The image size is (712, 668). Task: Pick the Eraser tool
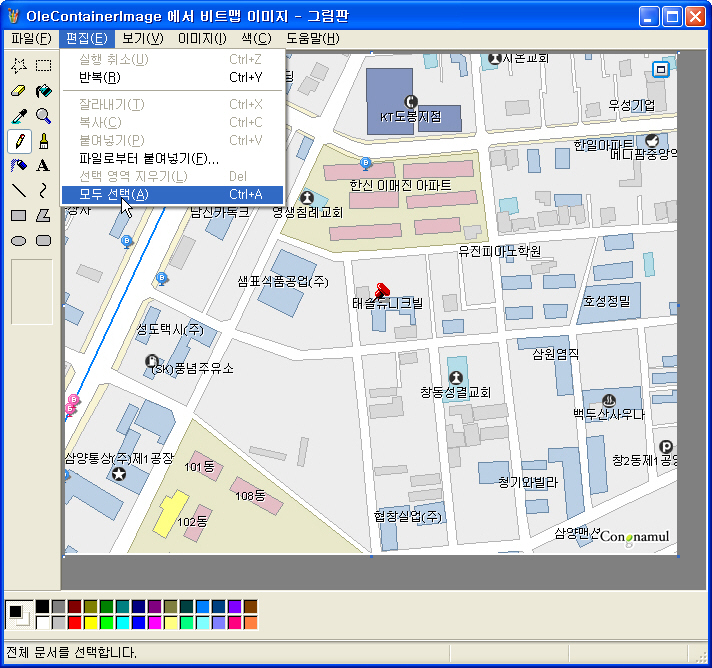click(x=19, y=91)
